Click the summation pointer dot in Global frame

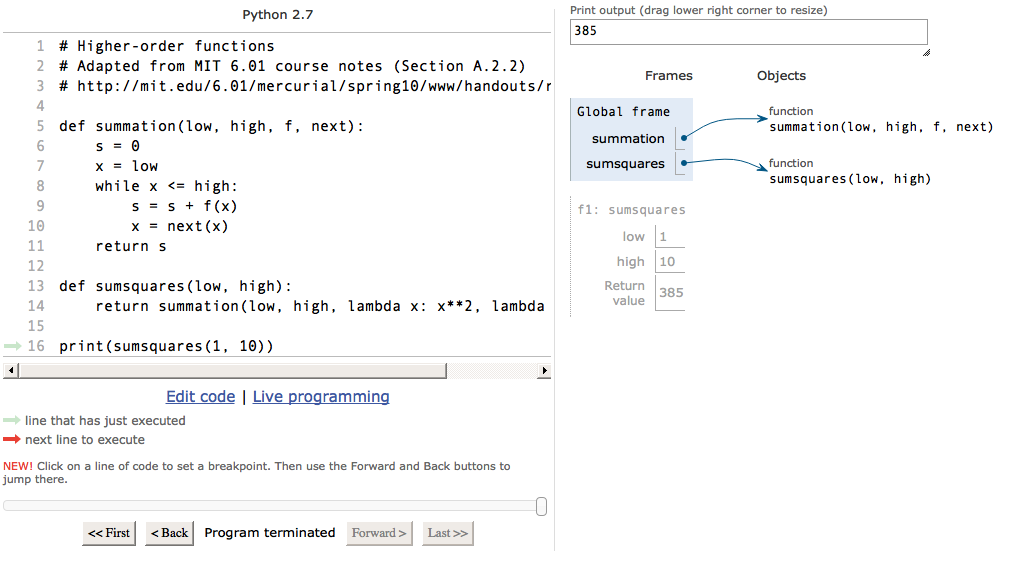pos(683,137)
